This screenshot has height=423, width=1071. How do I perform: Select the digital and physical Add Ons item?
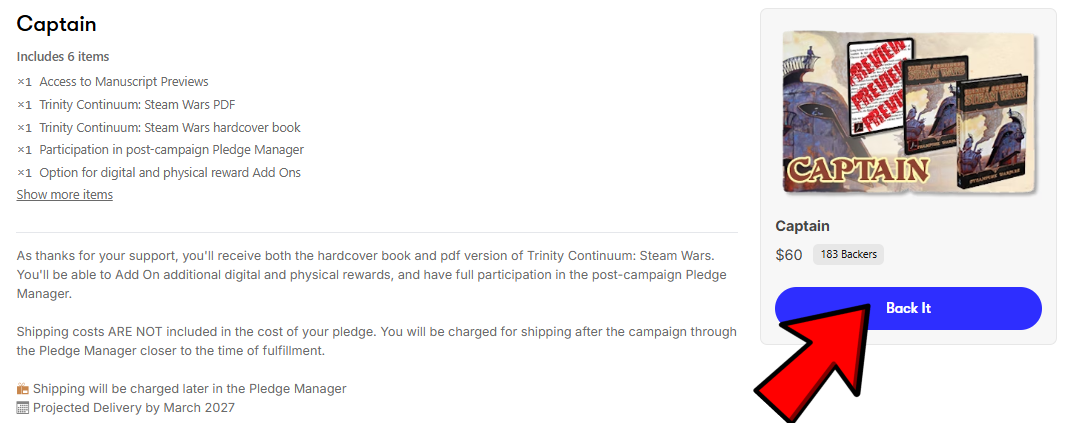tap(170, 173)
